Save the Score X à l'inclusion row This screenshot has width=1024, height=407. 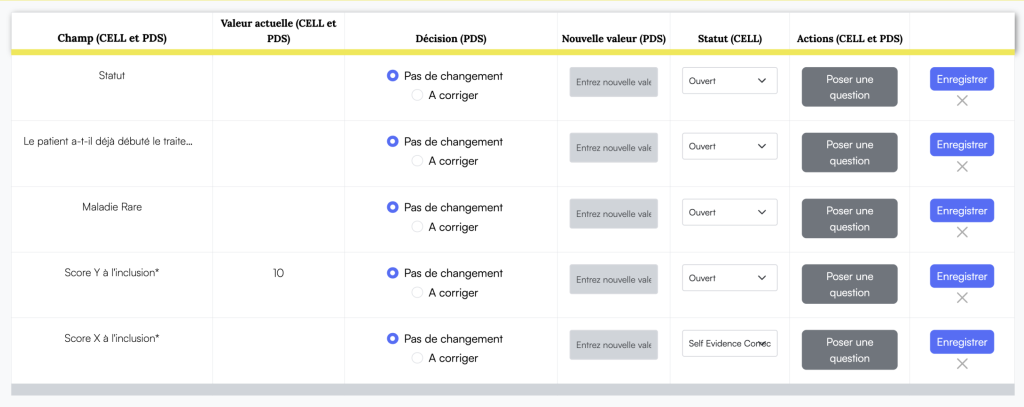(961, 342)
